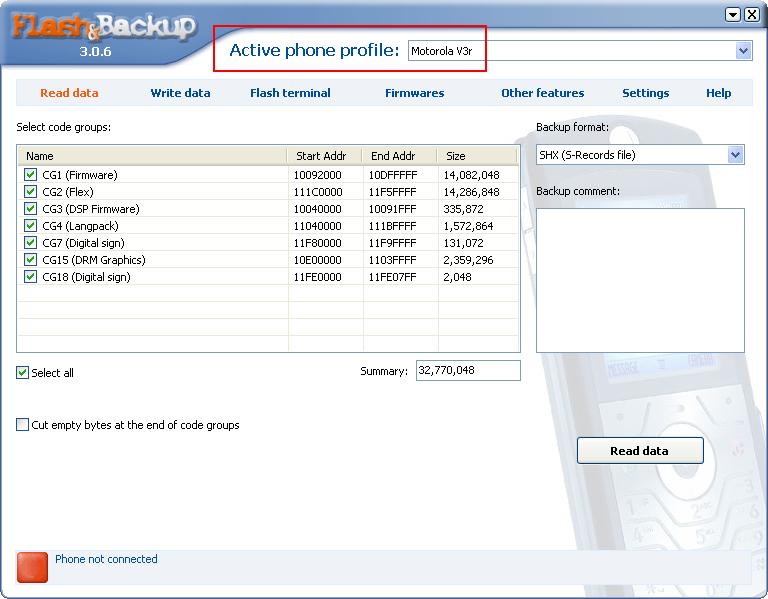
Task: Click the minimize-to-tray arrow button in title bar
Action: (733, 14)
